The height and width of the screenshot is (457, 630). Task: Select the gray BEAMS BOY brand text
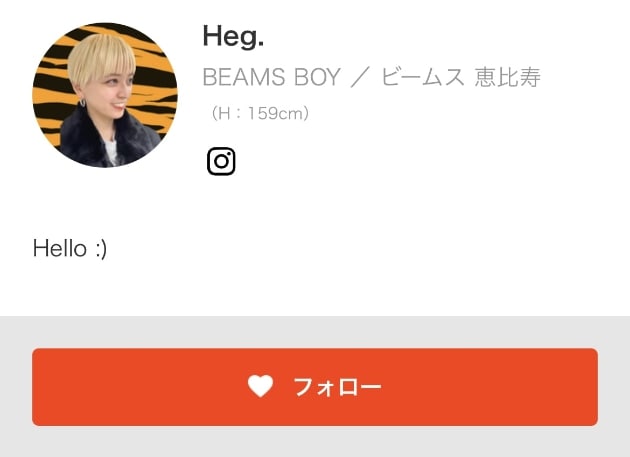[x=272, y=77]
